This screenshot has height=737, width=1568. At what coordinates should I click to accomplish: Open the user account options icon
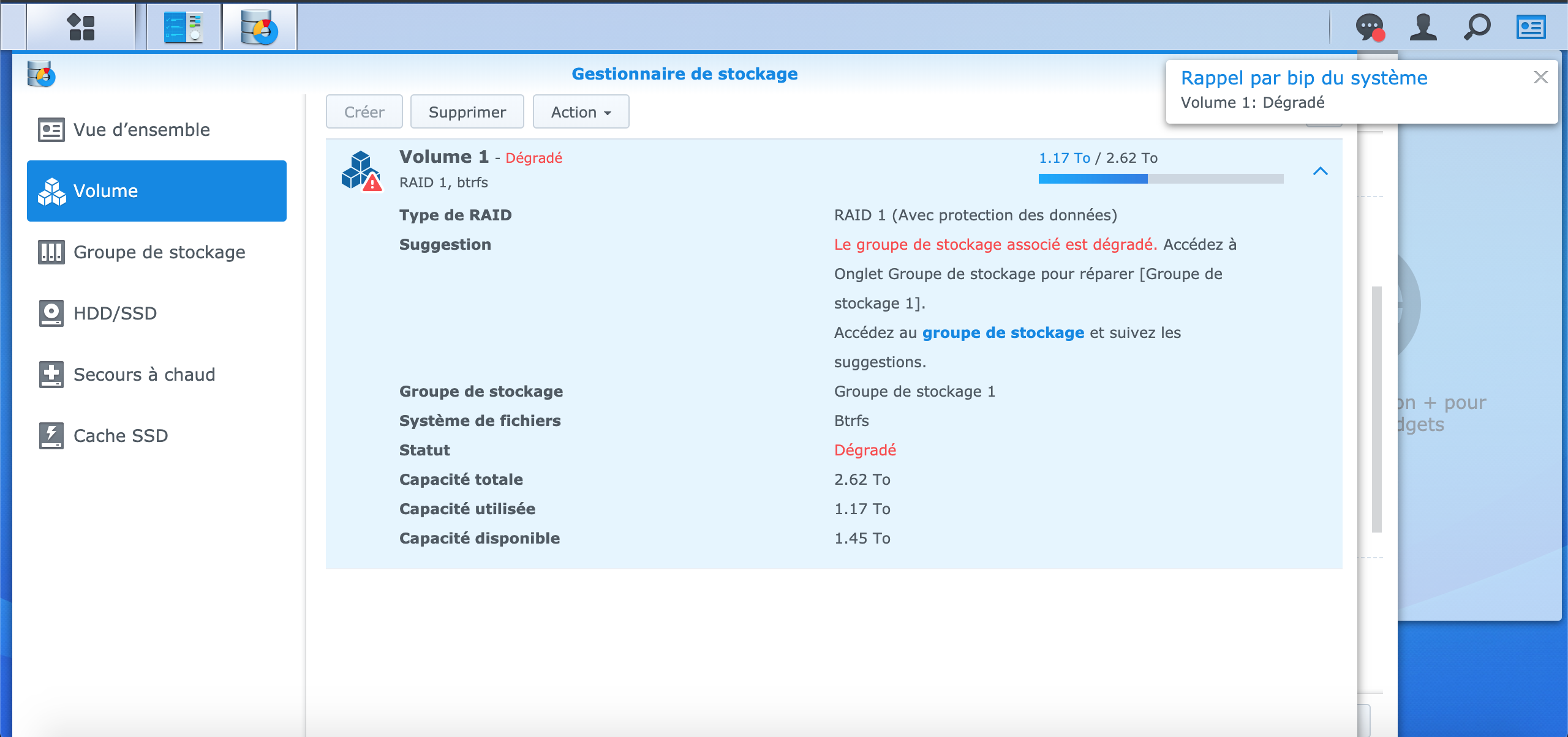(1423, 27)
